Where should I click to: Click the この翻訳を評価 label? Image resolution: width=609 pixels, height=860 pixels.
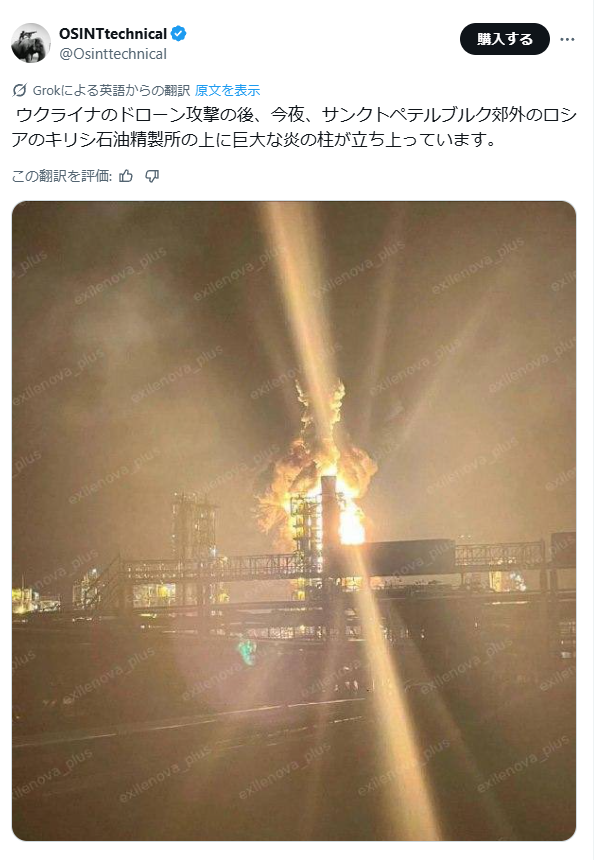62,176
